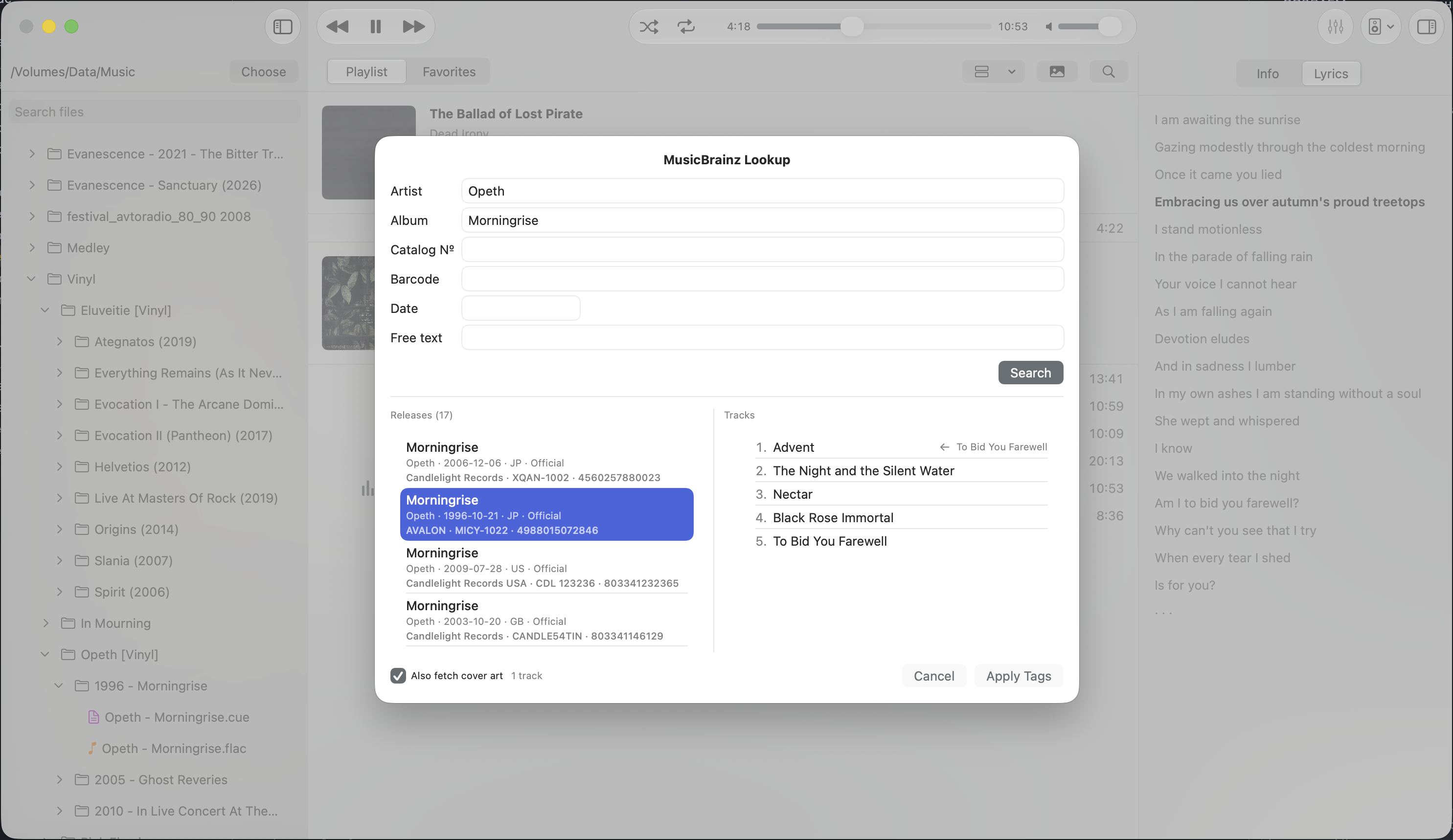Expand the Medley folder

click(x=32, y=248)
